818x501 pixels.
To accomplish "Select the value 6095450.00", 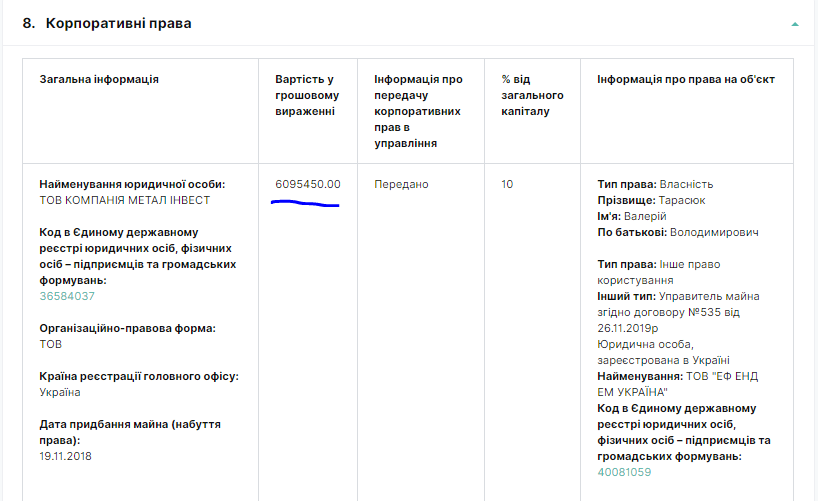I will (x=308, y=184).
